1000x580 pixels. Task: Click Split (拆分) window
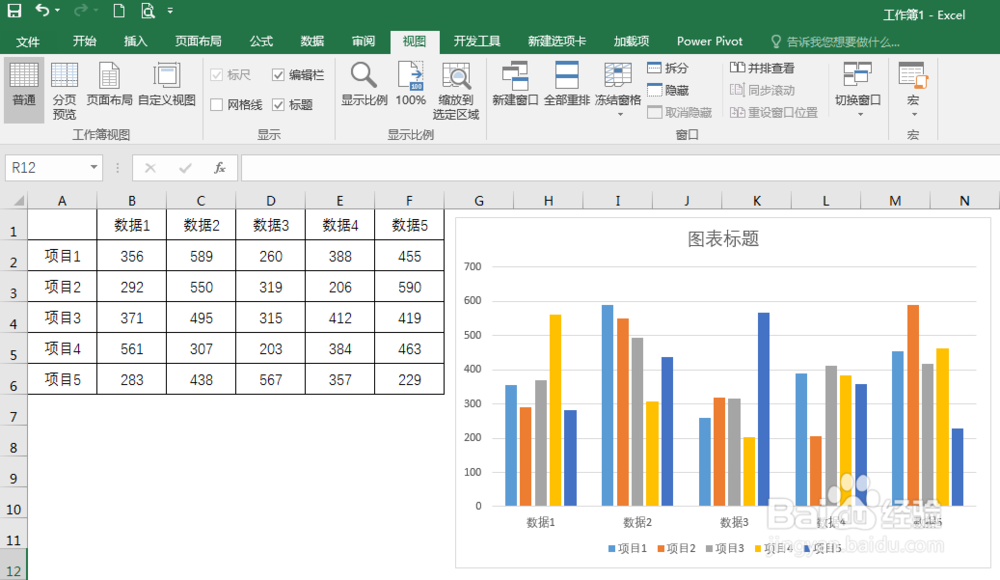pyautogui.click(x=668, y=68)
